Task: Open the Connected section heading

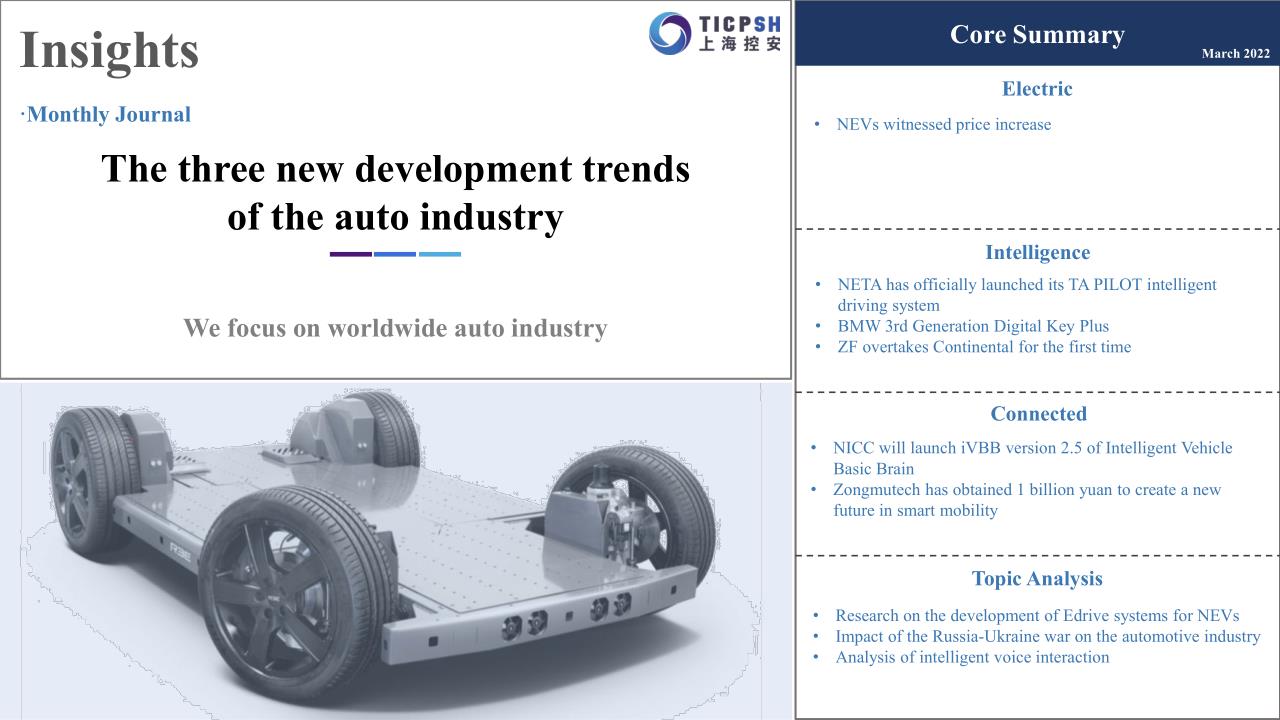Action: pos(1038,414)
